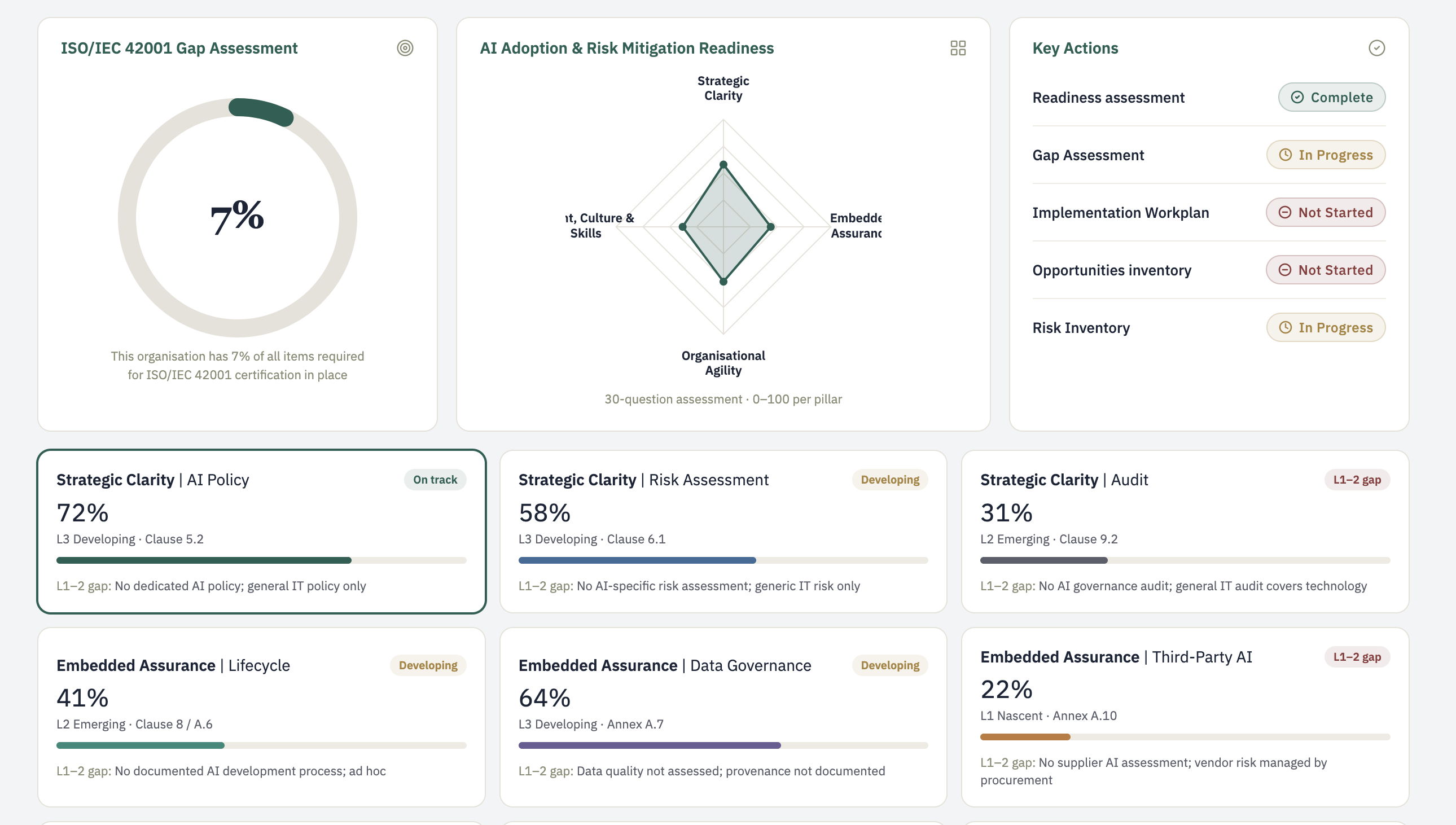This screenshot has width=1456, height=825.
Task: Click the Readiness assessment action label
Action: pos(1108,98)
